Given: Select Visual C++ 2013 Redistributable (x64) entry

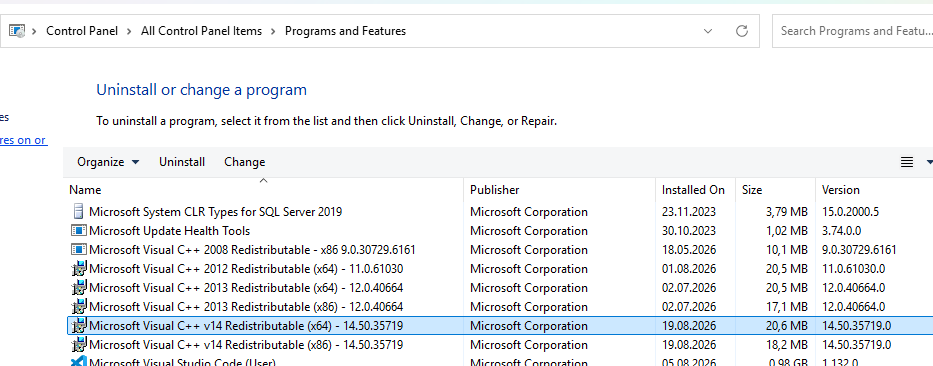Looking at the screenshot, I should click(x=246, y=287).
